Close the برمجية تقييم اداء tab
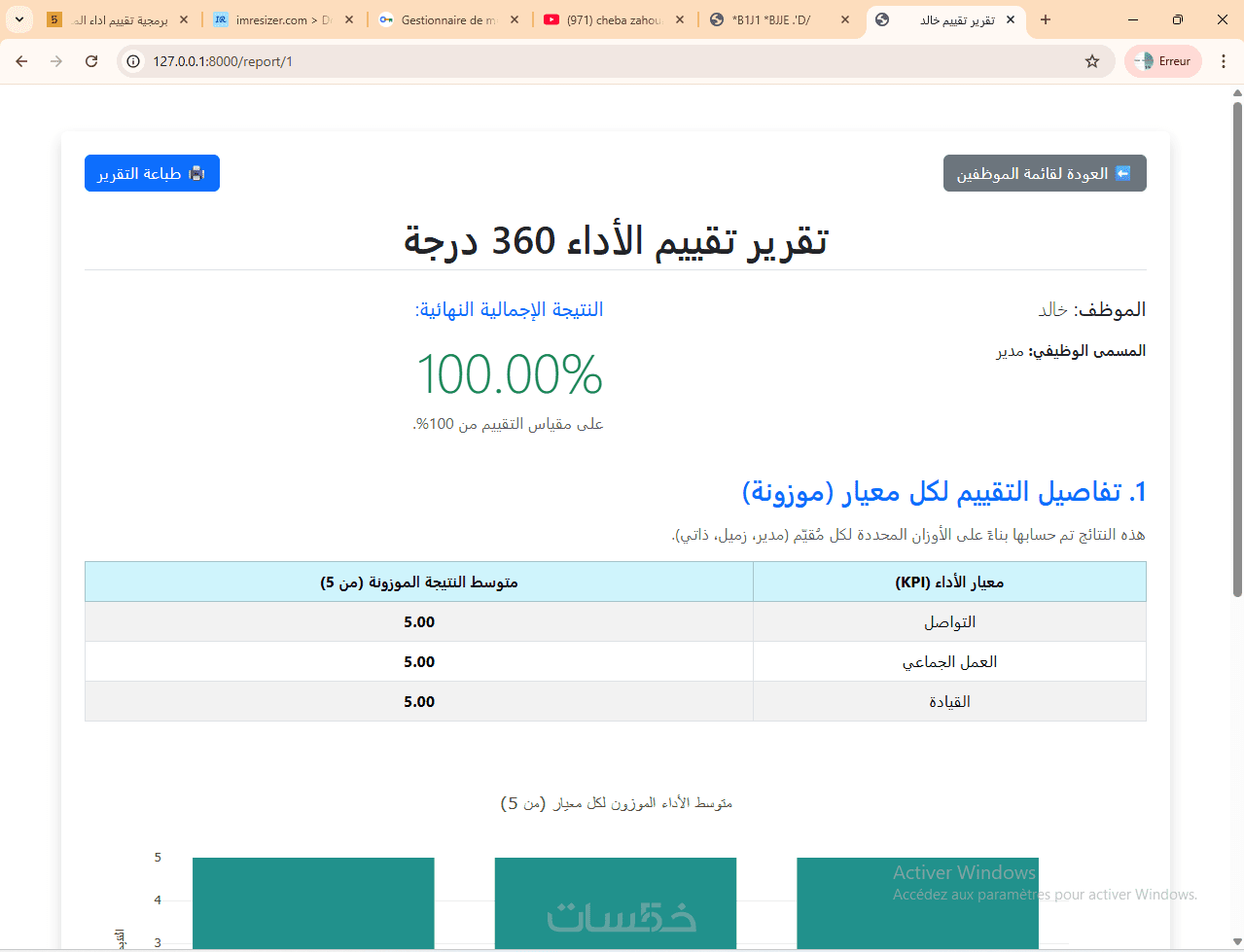Screen dimensions: 1244x952 [x=184, y=19]
